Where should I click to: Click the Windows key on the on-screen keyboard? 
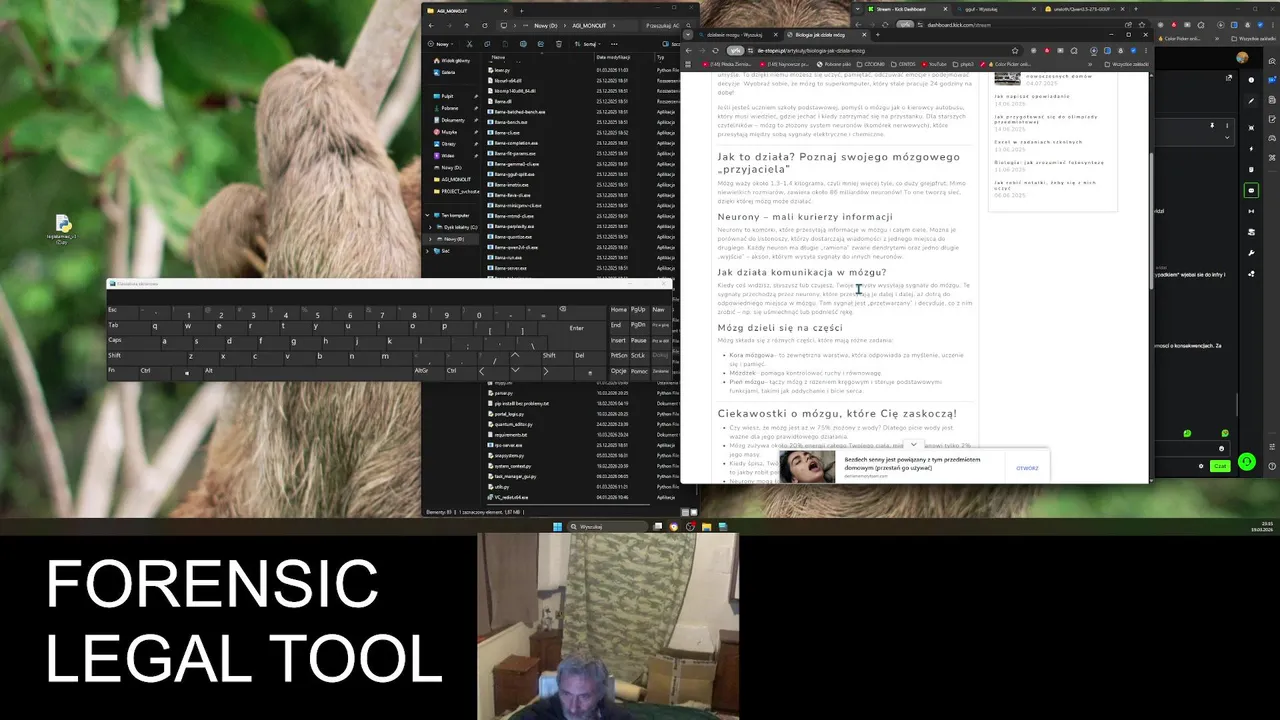tap(187, 373)
